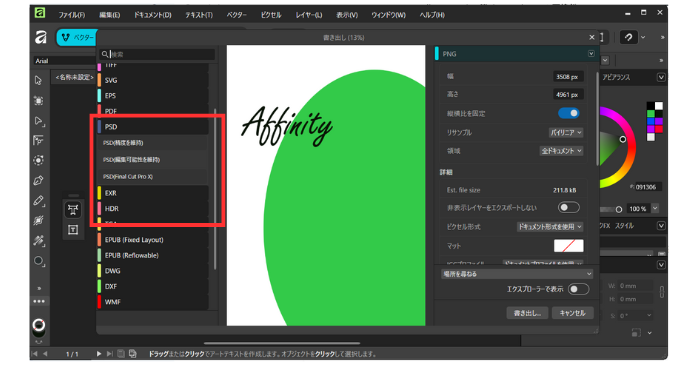Viewport: 698px width, 365px height.
Task: Click the キャンセル button
Action: [572, 313]
